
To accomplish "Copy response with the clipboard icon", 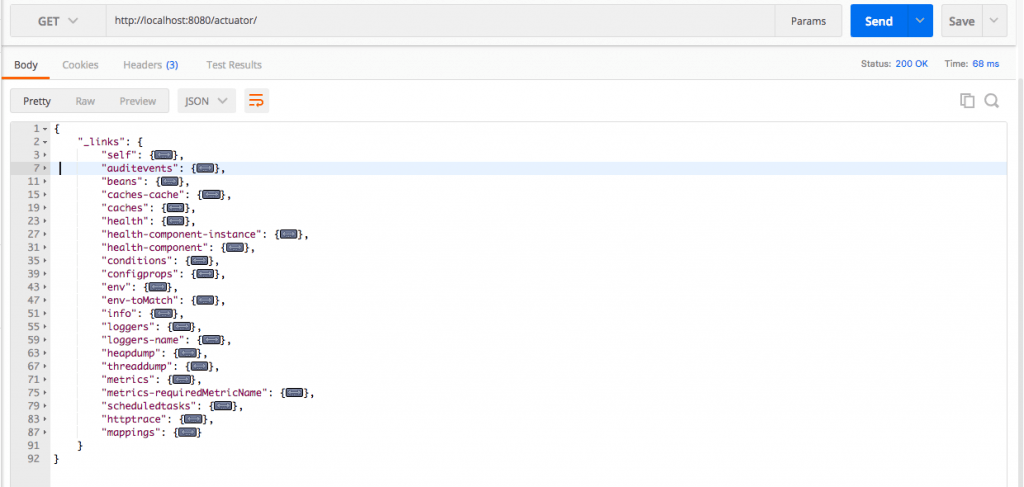I will (x=967, y=101).
